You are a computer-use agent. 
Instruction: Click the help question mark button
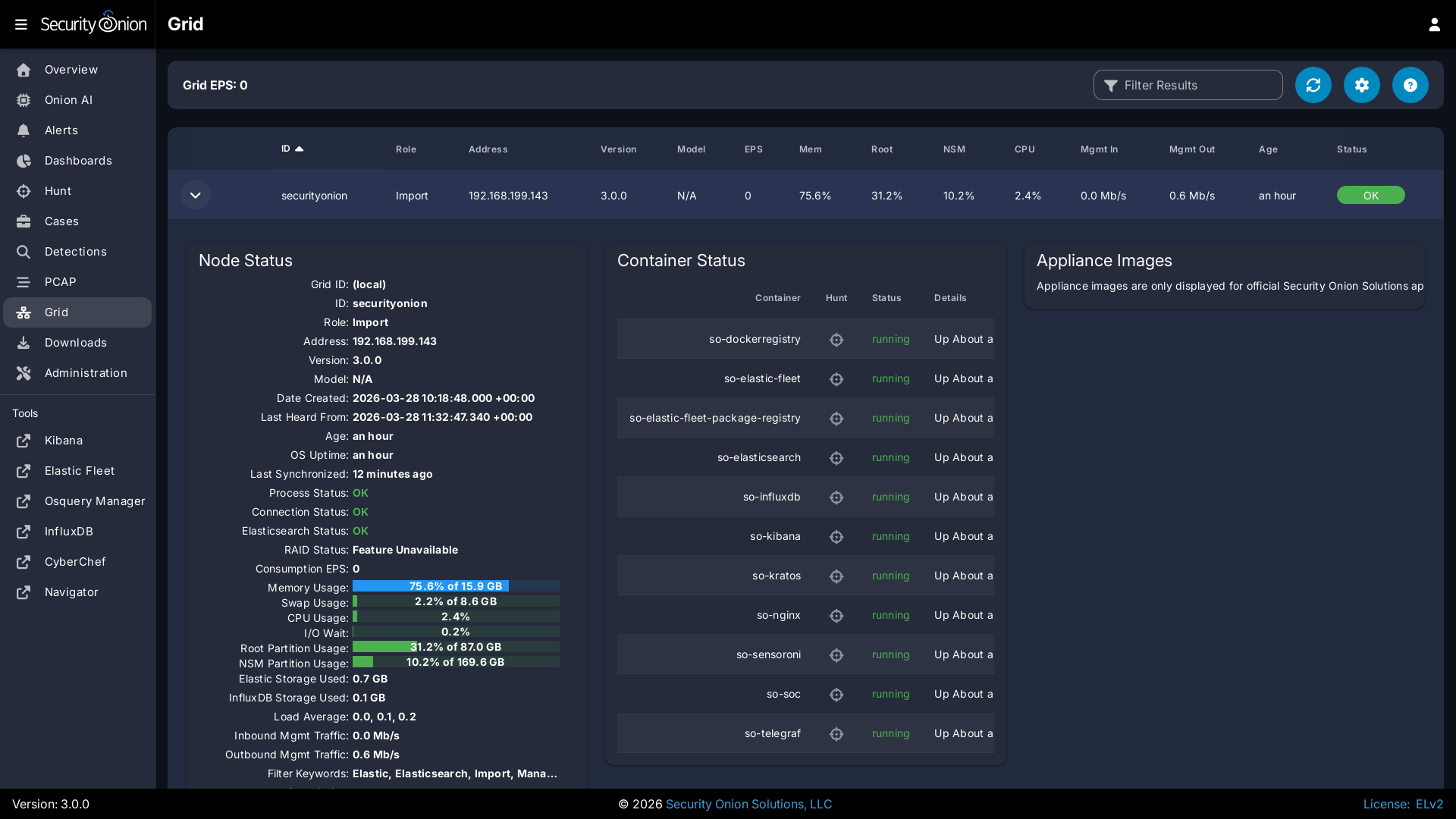[1410, 85]
